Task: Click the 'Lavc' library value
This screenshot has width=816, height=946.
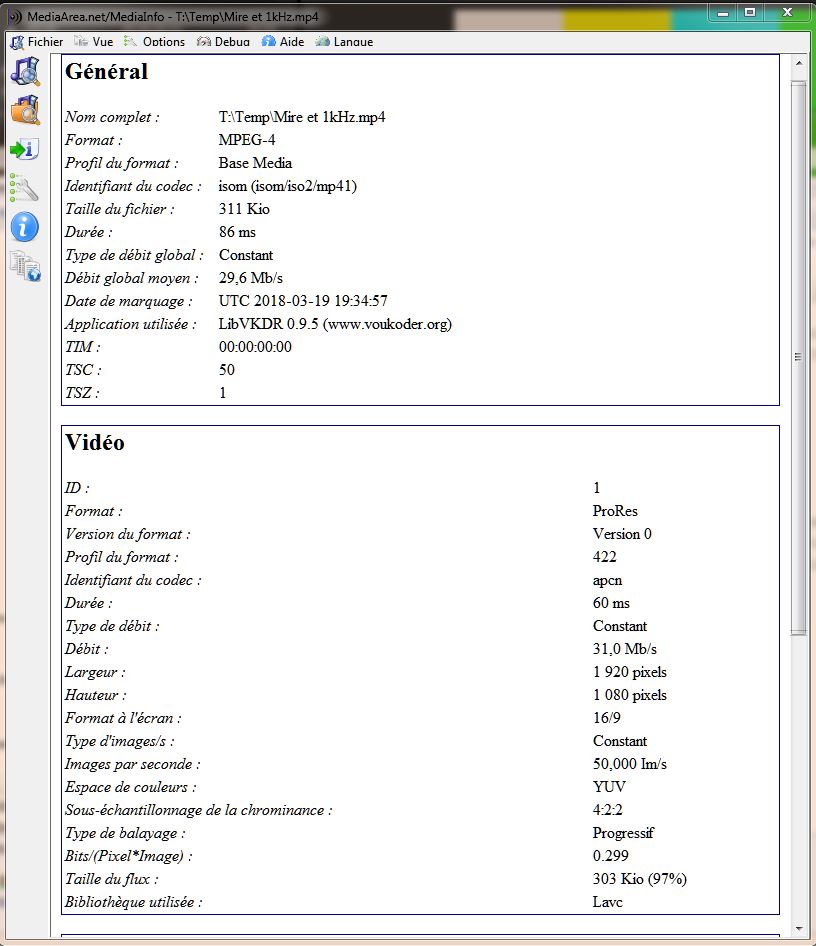Action: pos(607,902)
